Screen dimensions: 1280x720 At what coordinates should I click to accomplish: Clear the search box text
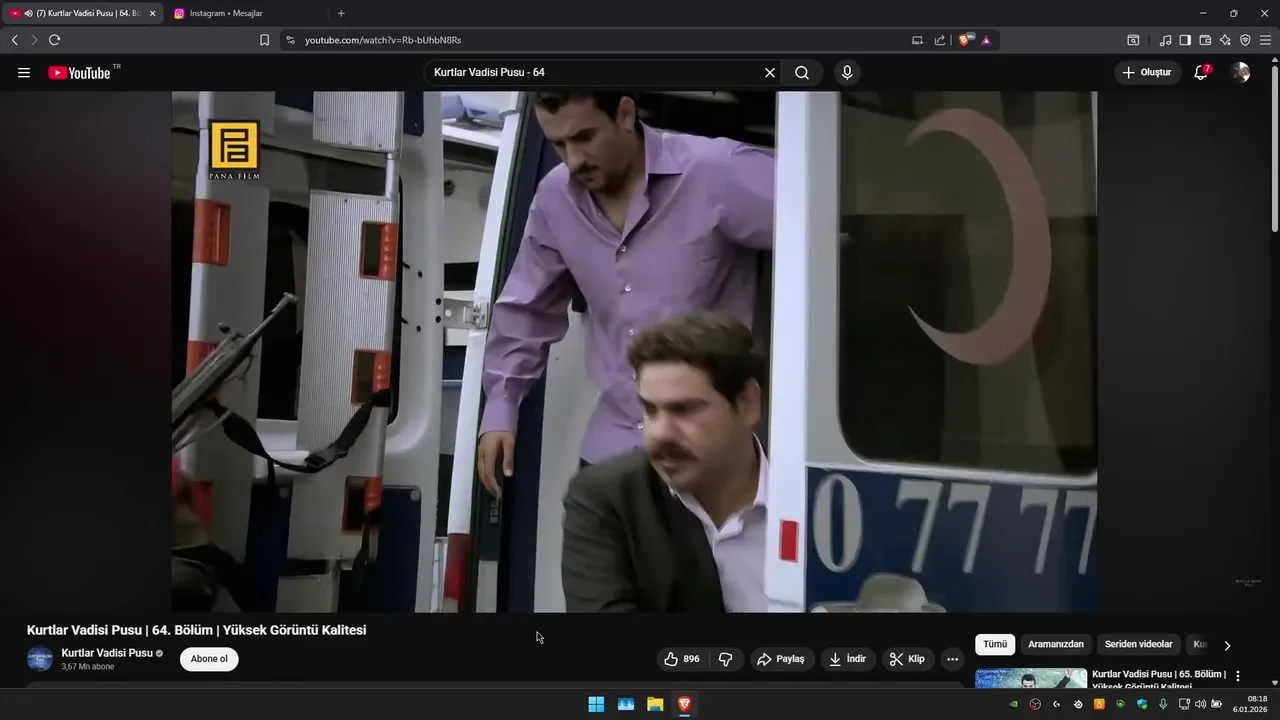tap(769, 72)
